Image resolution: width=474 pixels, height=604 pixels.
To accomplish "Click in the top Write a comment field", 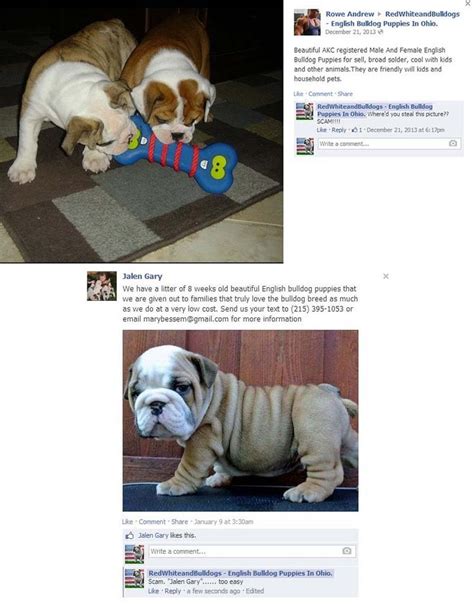I will click(x=389, y=144).
